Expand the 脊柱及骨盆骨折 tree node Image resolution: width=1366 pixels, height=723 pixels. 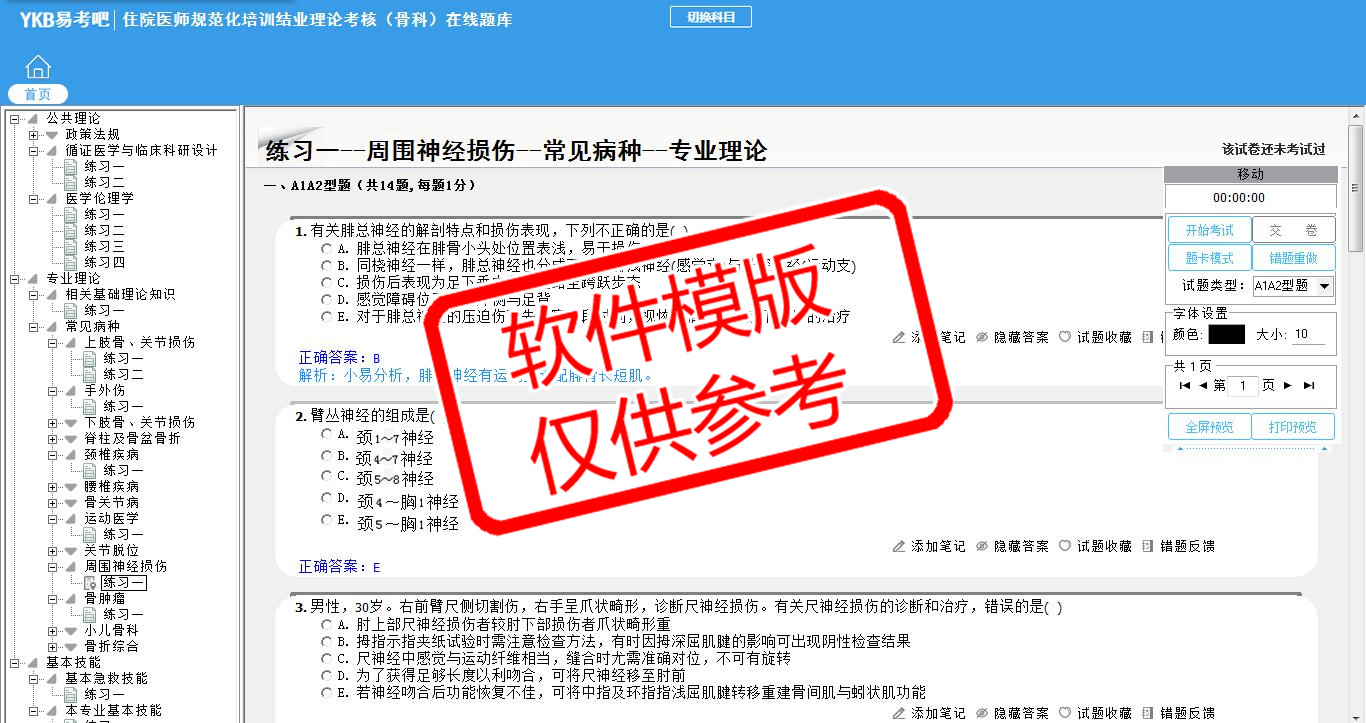(53, 439)
